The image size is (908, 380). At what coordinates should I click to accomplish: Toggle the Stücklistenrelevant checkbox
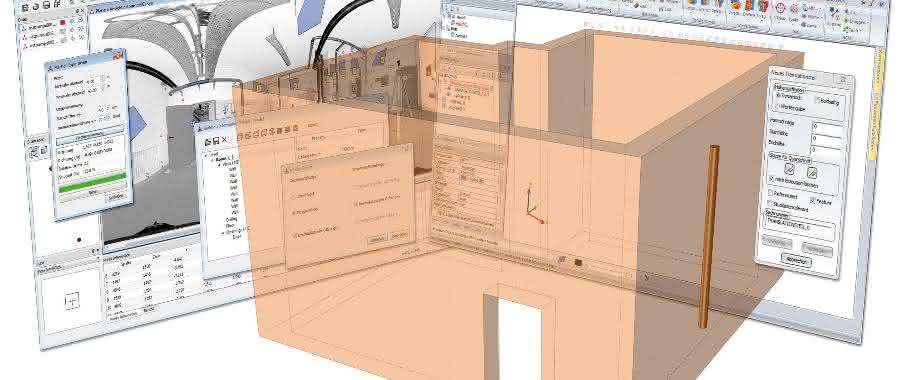point(771,203)
